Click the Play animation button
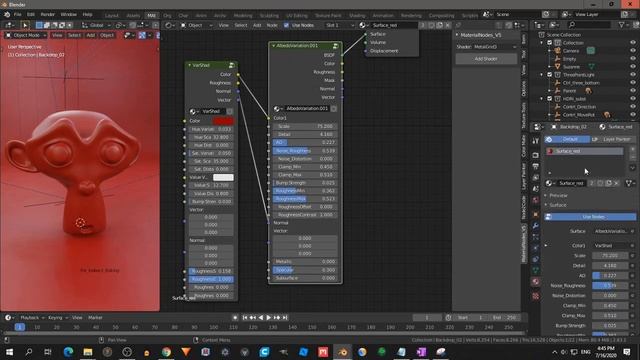 point(268,318)
